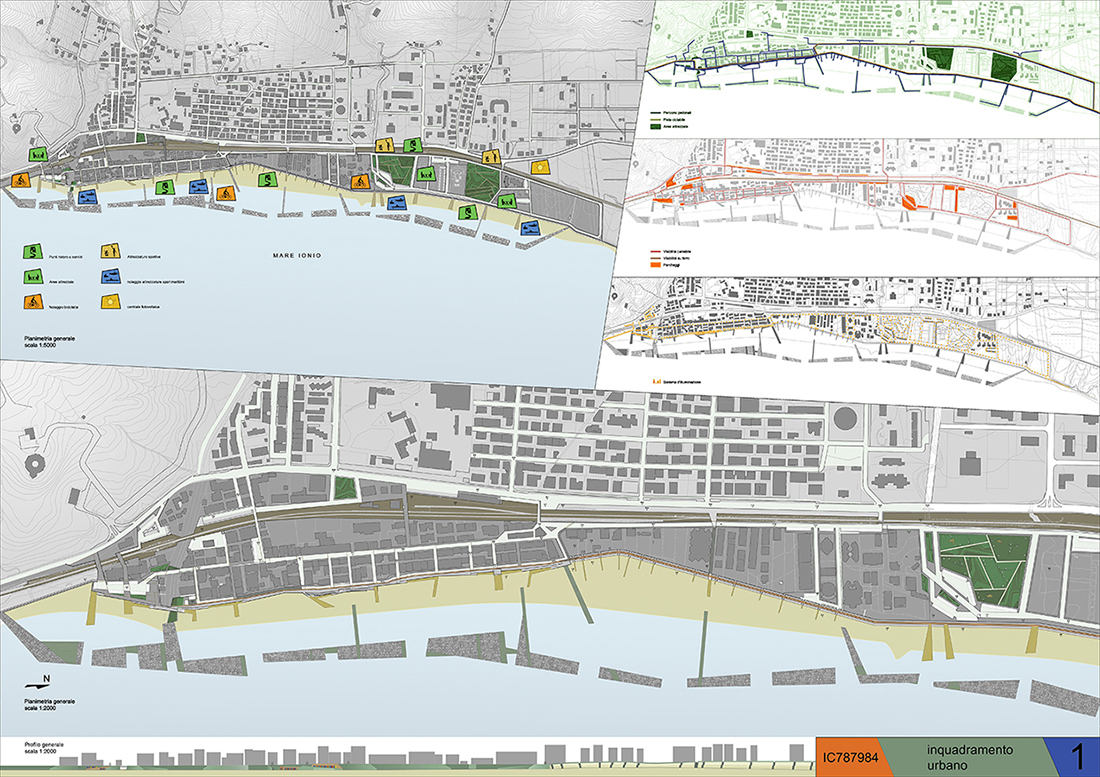Click the blue maritime sports rental legend icon

(110, 275)
